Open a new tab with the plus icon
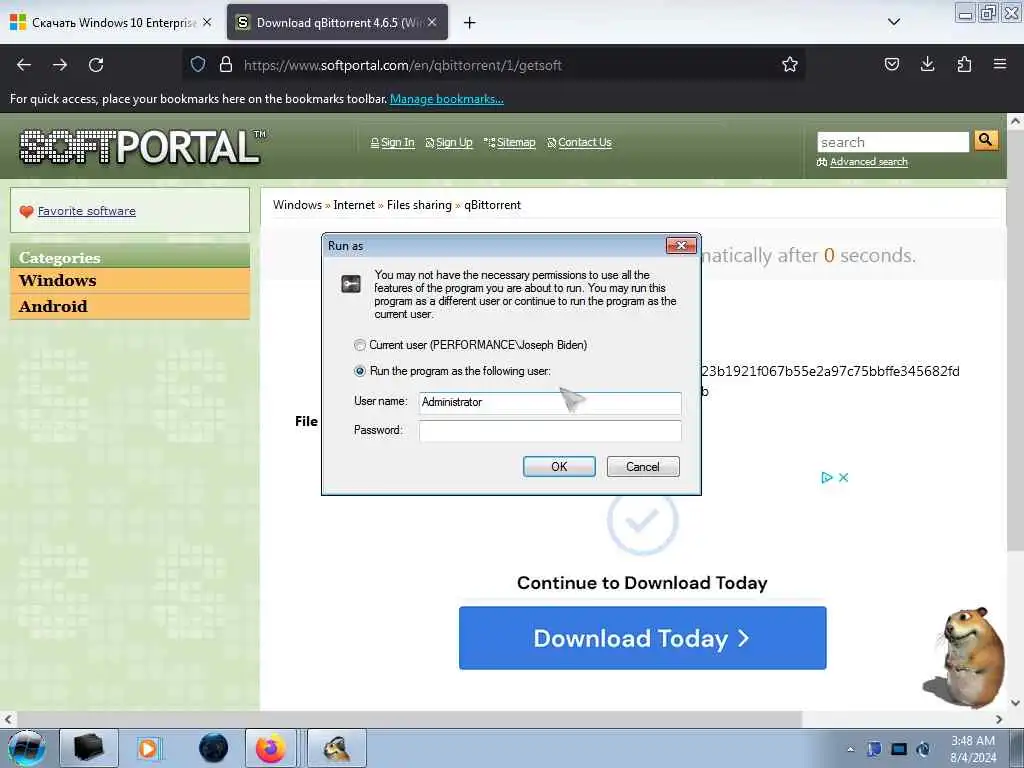Image resolution: width=1024 pixels, height=768 pixels. pos(469,23)
